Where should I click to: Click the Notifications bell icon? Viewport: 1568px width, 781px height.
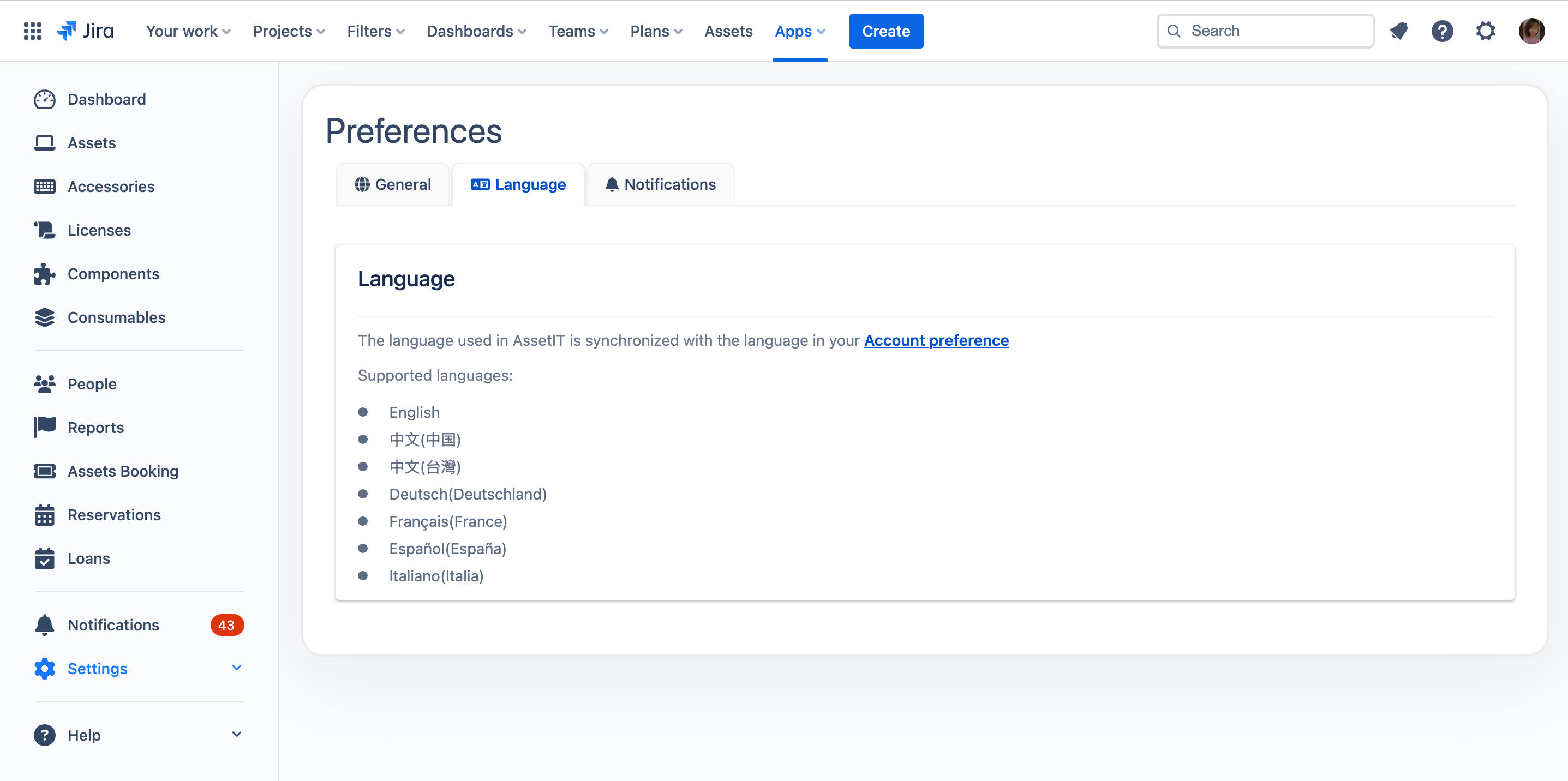point(1400,30)
